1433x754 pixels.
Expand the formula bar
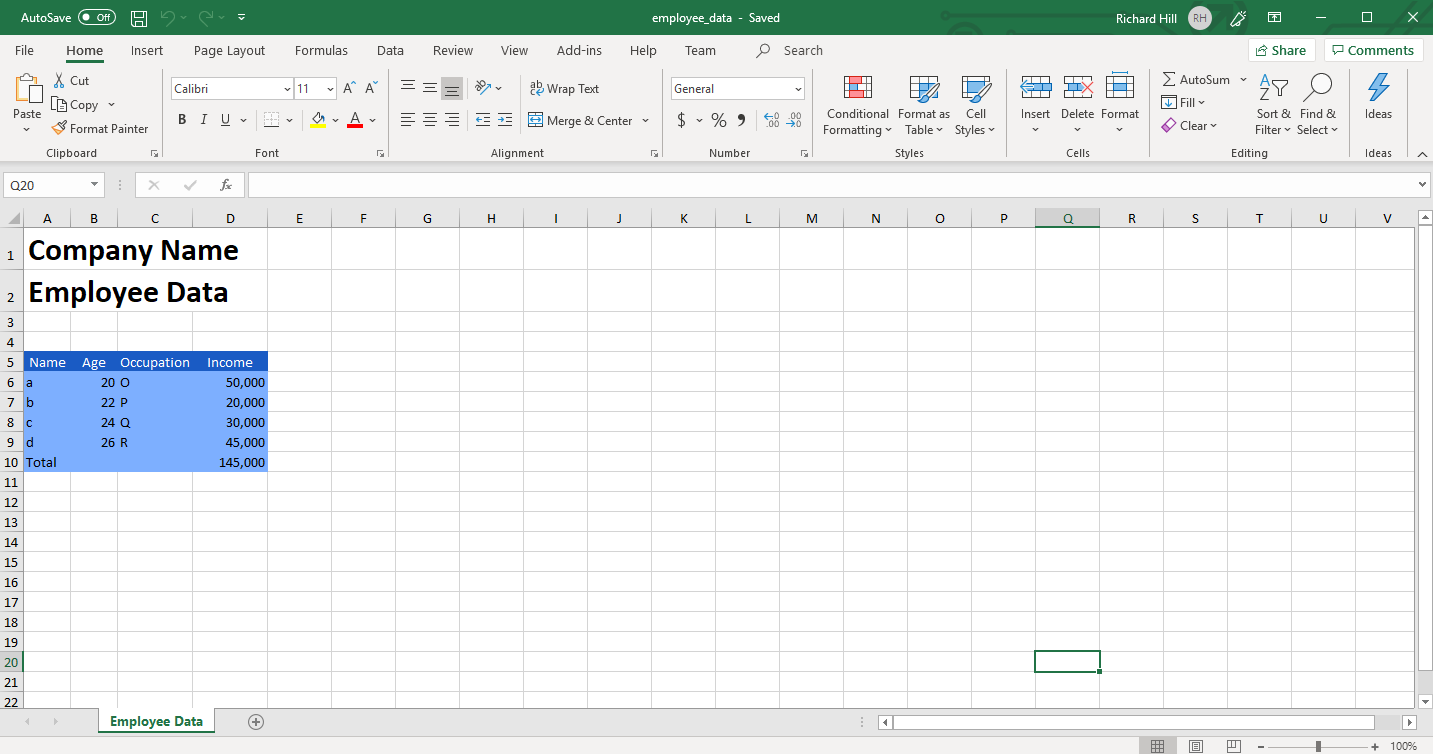point(1424,185)
